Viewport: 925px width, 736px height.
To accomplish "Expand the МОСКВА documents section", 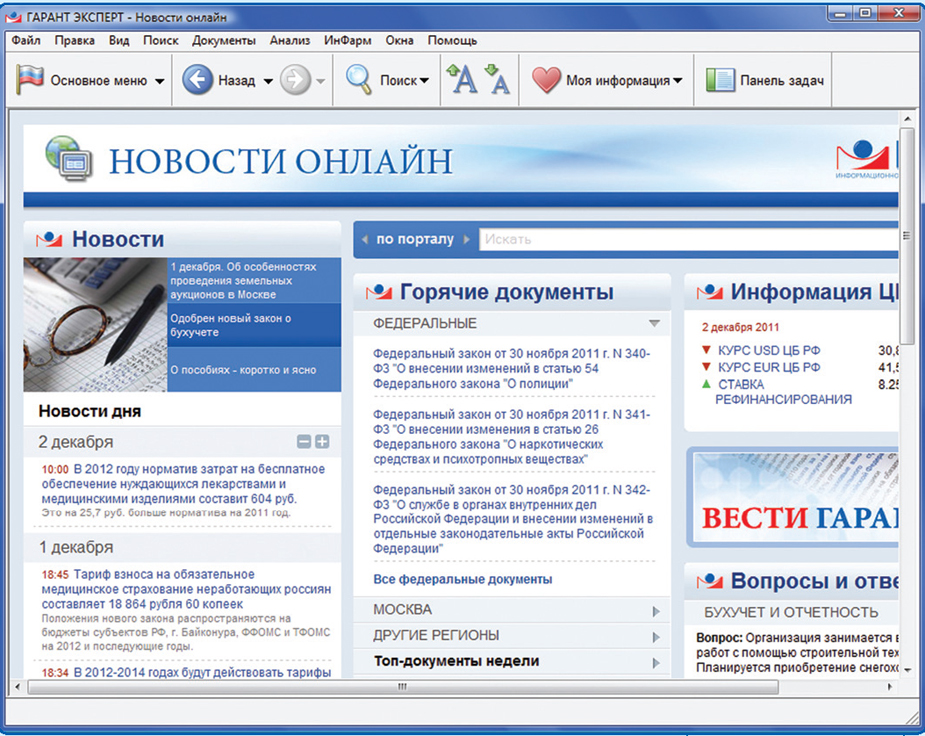I will tap(656, 610).
